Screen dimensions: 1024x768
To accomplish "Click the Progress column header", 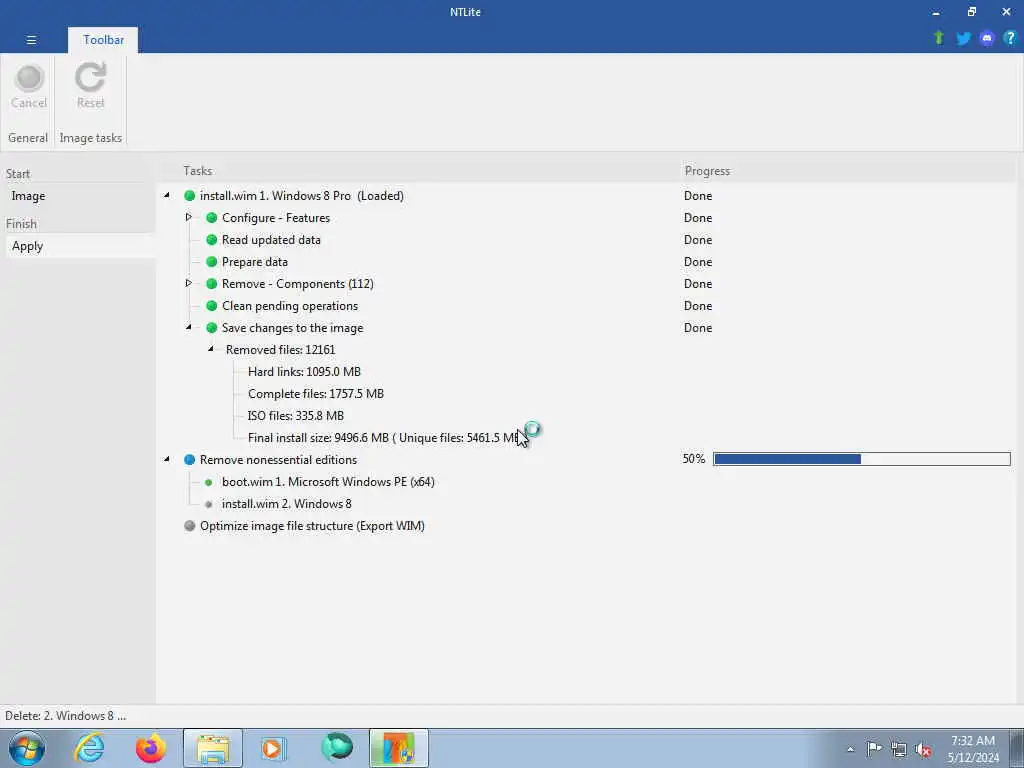I will tap(707, 171).
